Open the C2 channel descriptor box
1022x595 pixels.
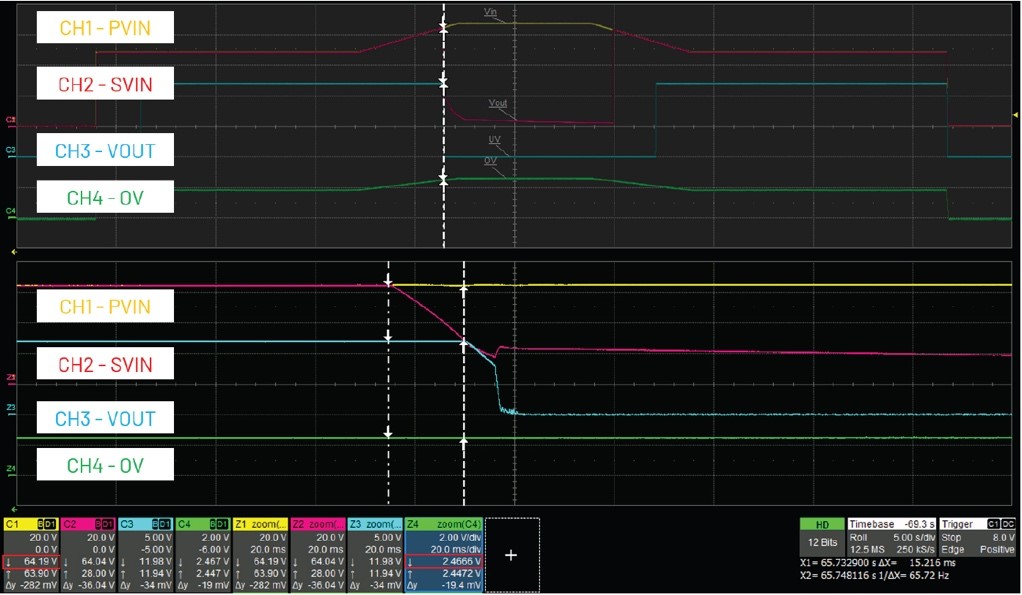pyautogui.click(x=88, y=555)
